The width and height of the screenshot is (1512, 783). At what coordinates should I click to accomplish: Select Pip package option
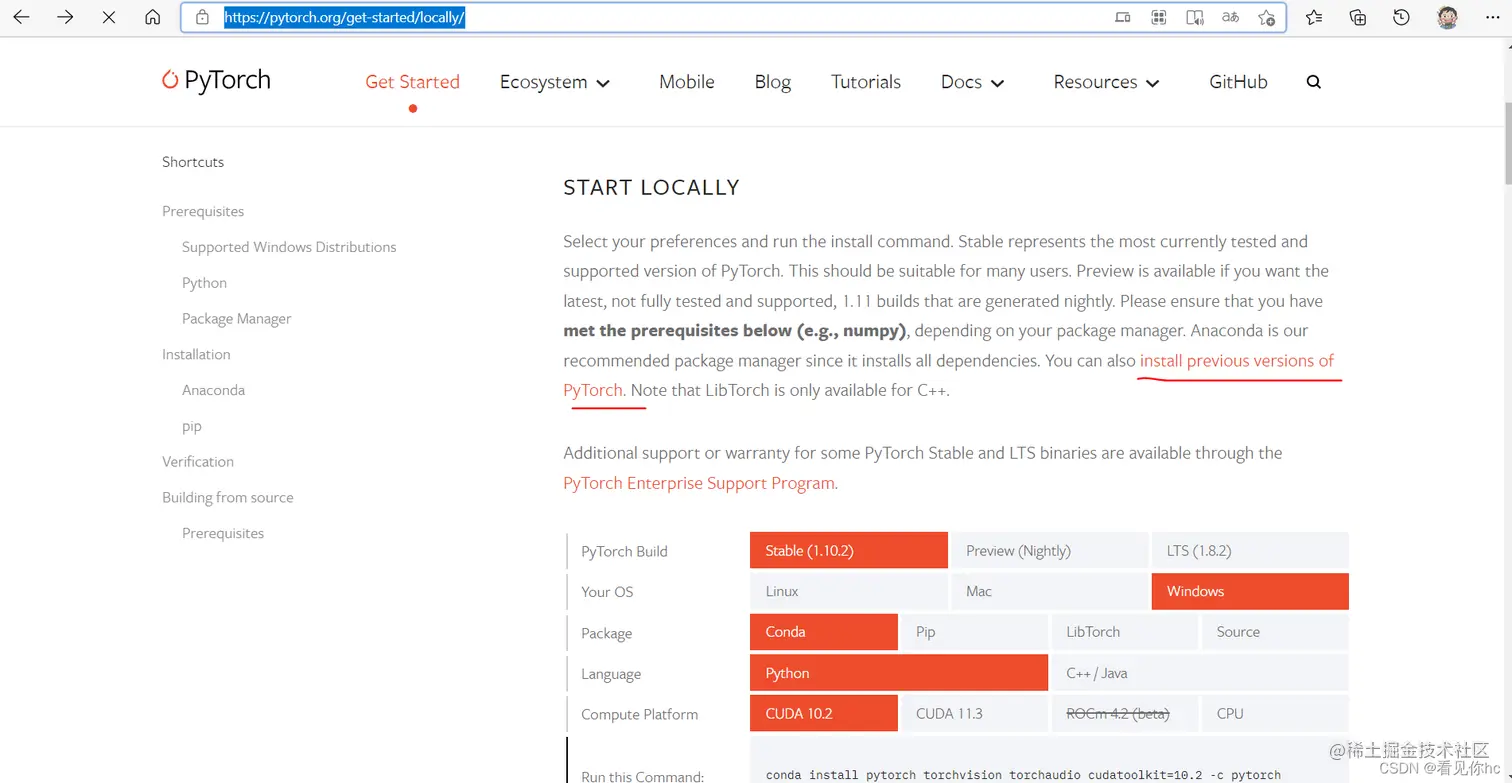pyautogui.click(x=974, y=632)
